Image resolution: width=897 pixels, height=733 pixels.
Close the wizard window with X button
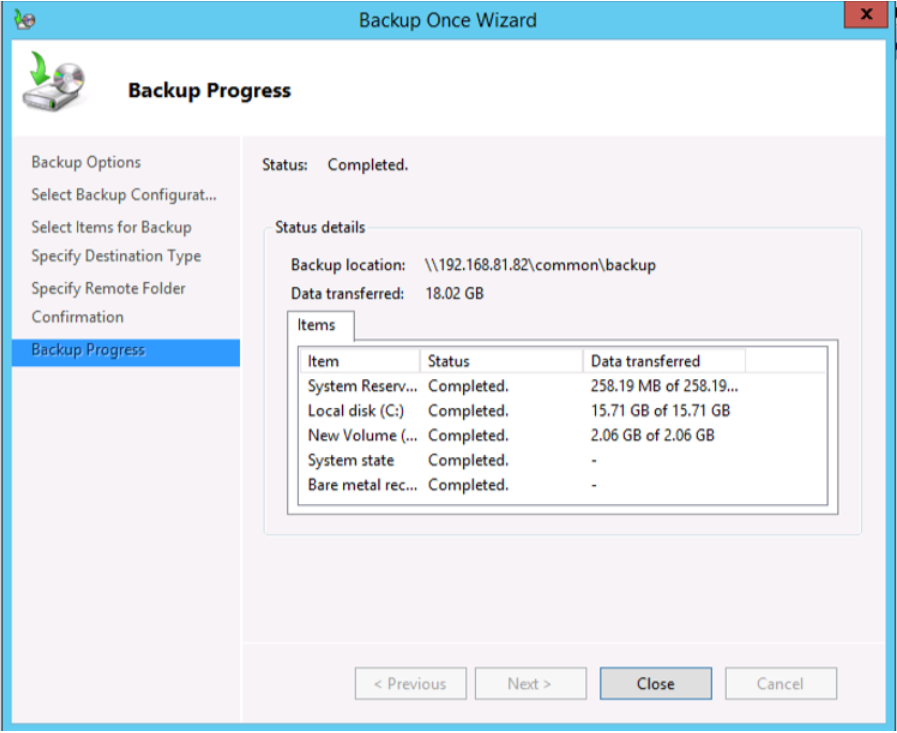(x=864, y=17)
